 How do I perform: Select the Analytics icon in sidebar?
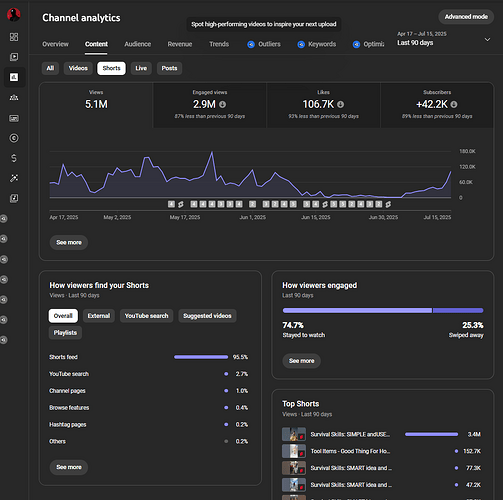click(14, 77)
